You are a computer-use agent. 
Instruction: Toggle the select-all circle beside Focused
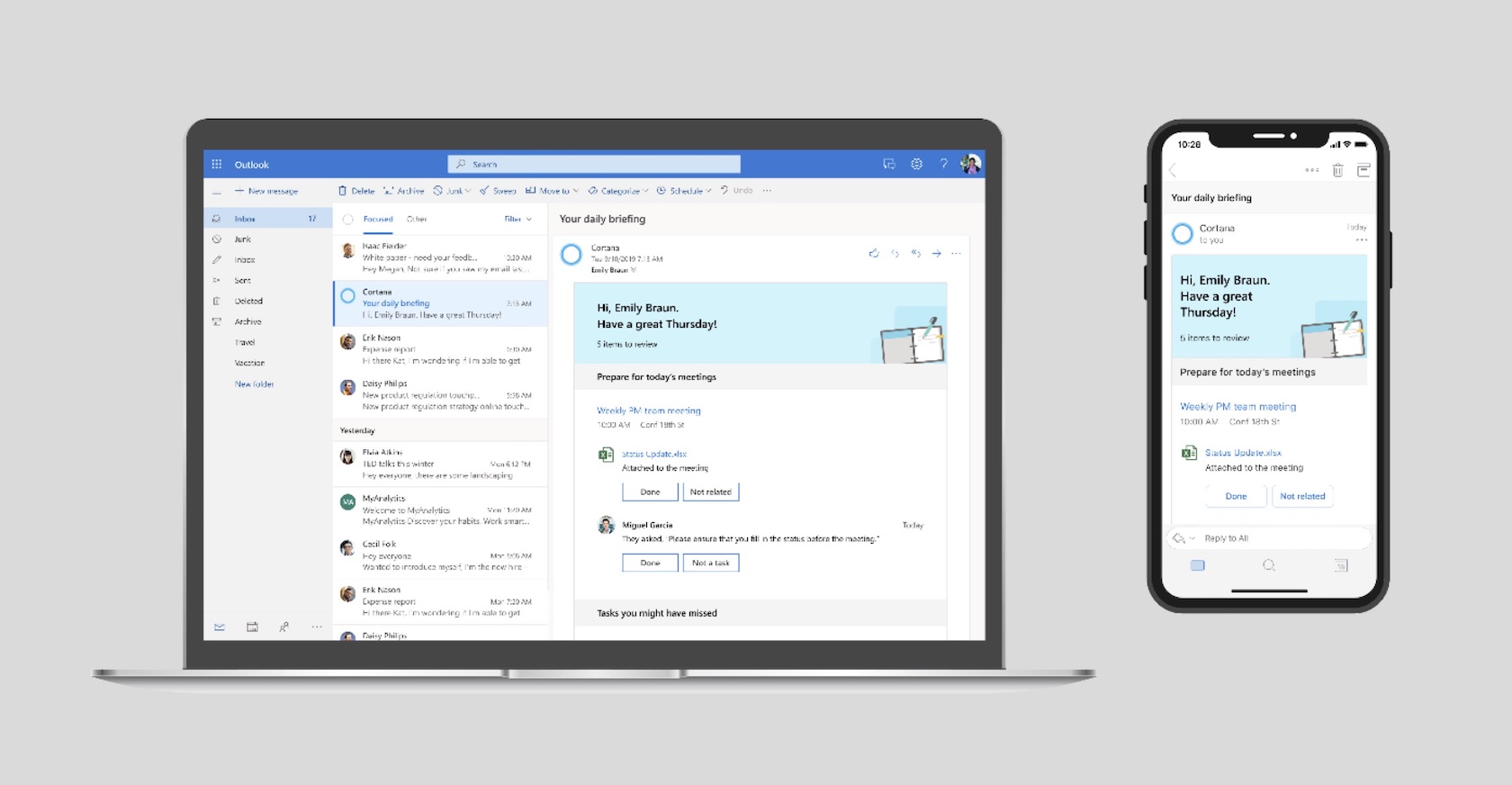347,219
